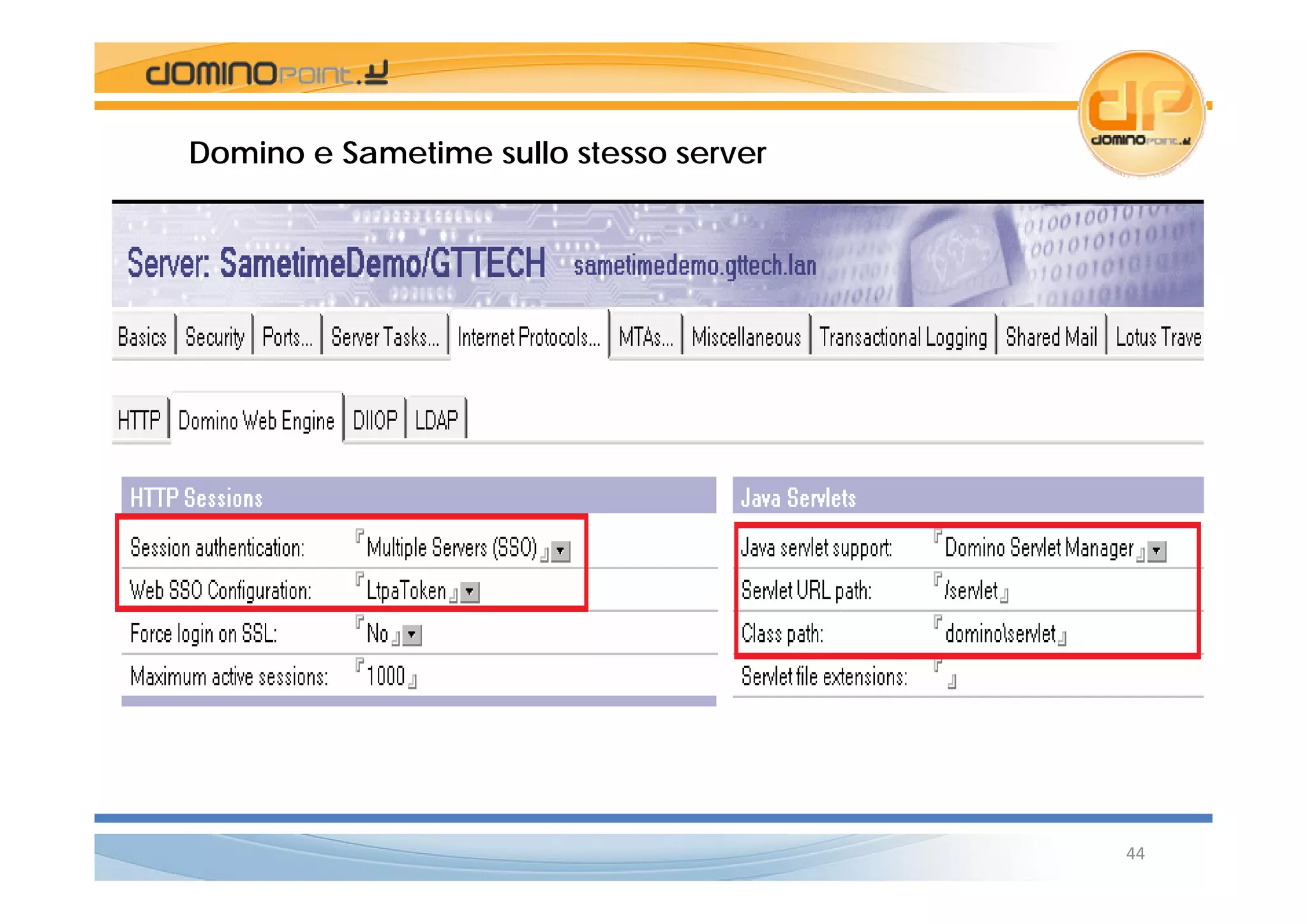Open the Ports... tab
Viewport: 1307px width, 924px height.
pos(287,336)
